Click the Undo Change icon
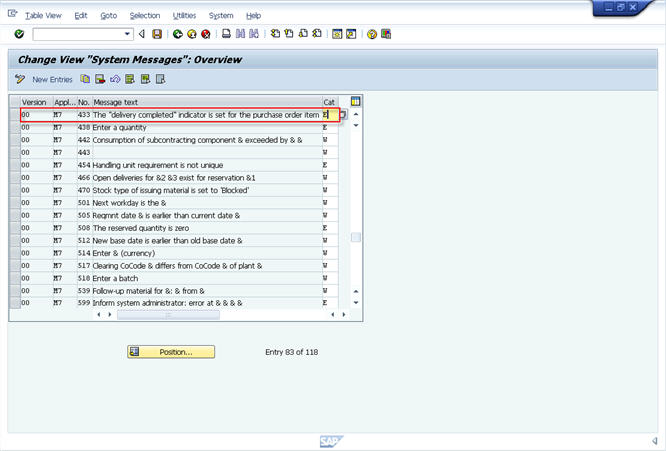Screen dimensions: 666x451 (x=115, y=79)
